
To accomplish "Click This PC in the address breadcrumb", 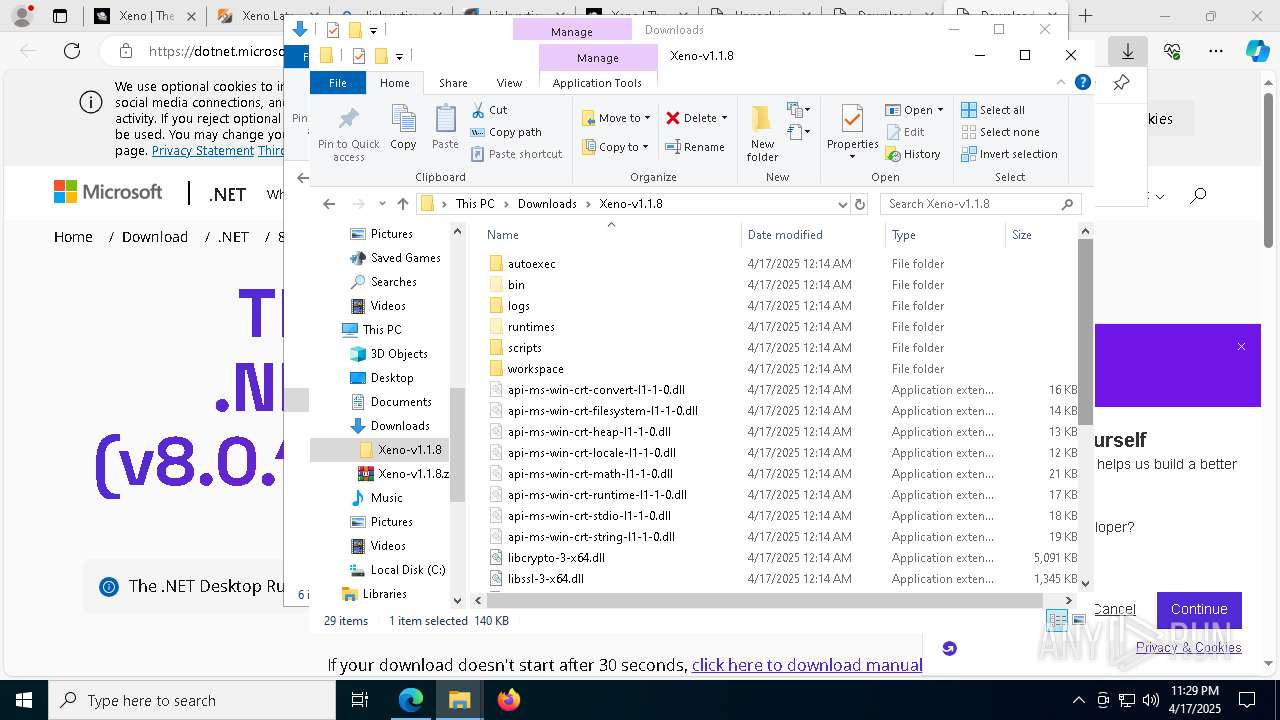I will (x=475, y=203).
